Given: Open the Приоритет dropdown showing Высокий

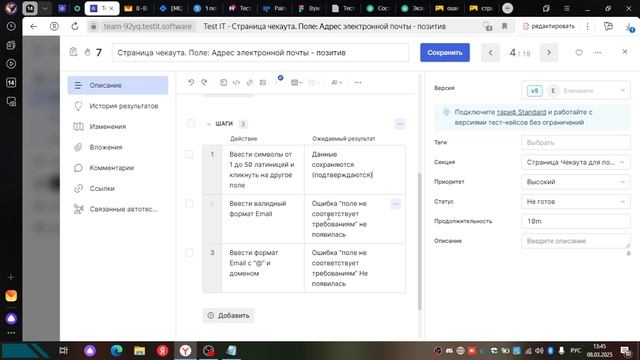Looking at the screenshot, I should coord(576,182).
